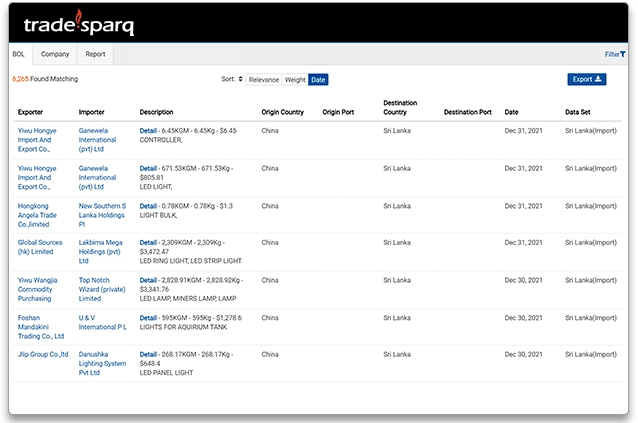Click the Export button
This screenshot has height=423, width=638.
[x=587, y=79]
